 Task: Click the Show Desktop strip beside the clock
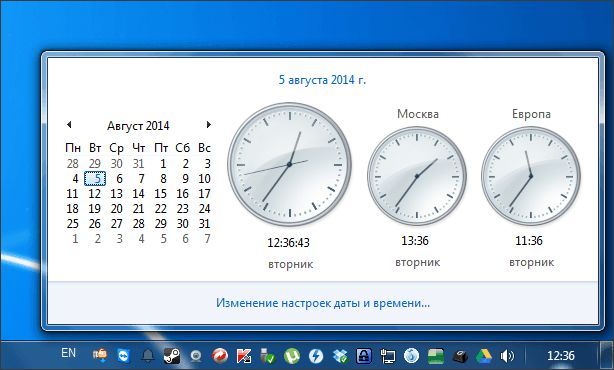[607, 356]
